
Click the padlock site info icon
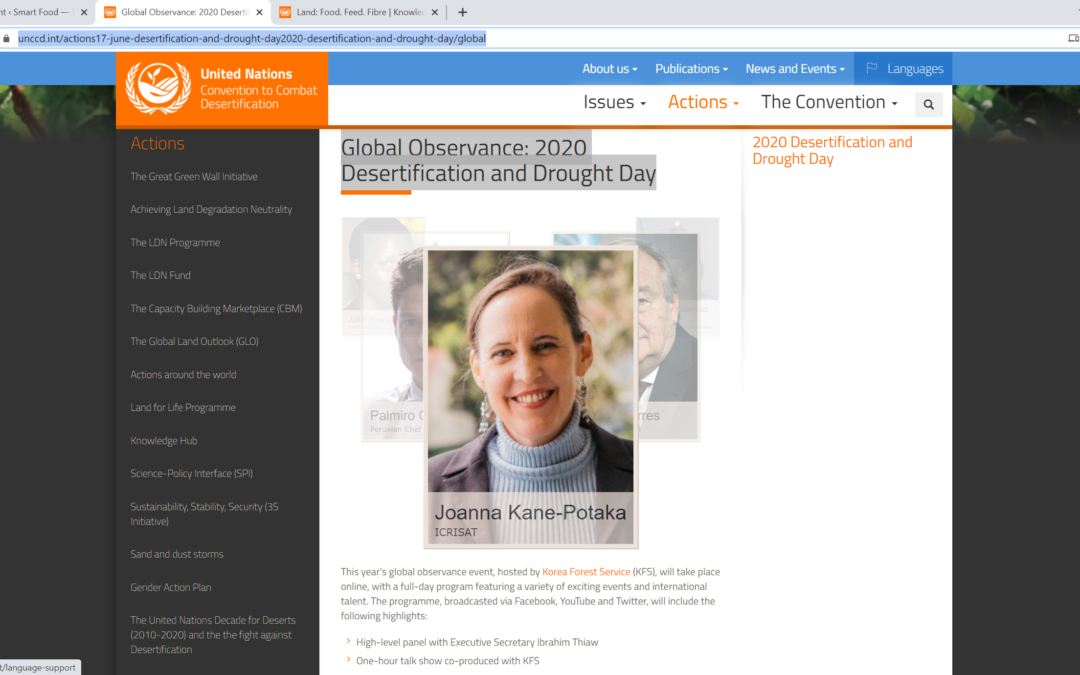click(7, 38)
